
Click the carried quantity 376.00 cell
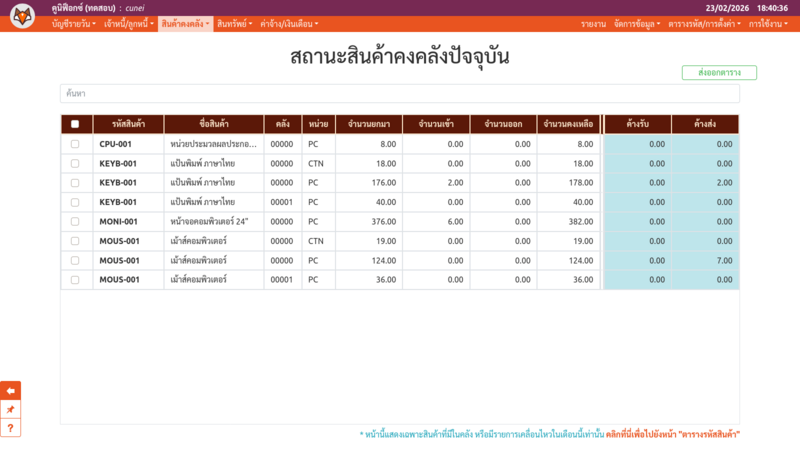point(369,221)
